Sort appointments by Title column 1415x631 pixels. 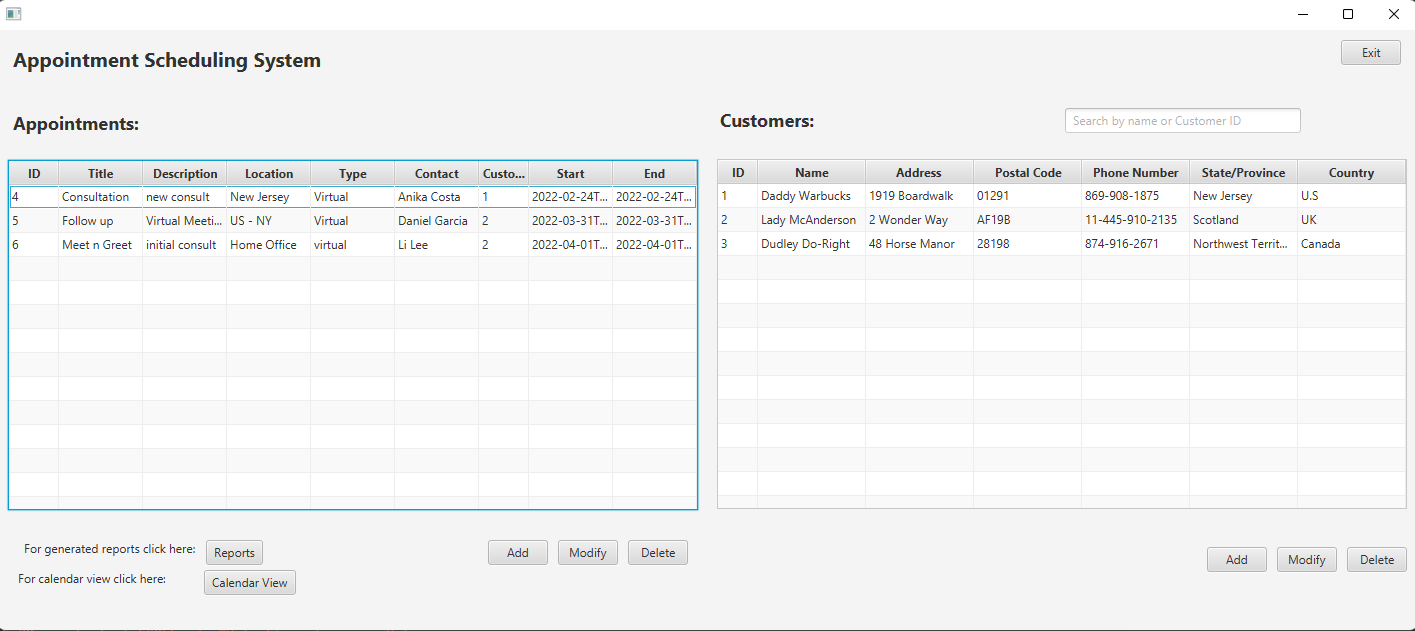coord(101,174)
